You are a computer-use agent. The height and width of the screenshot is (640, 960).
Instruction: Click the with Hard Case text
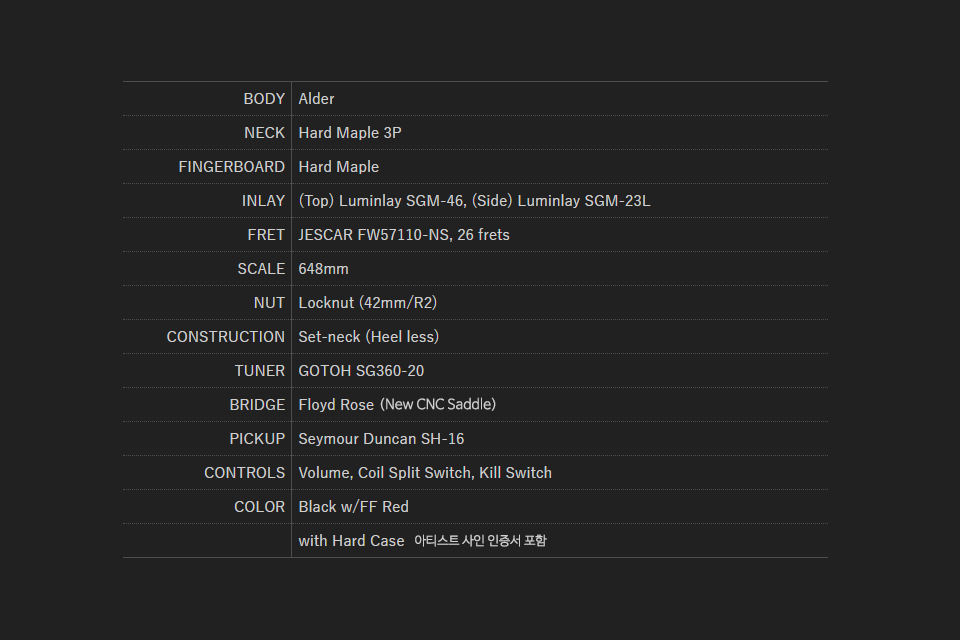coord(351,541)
